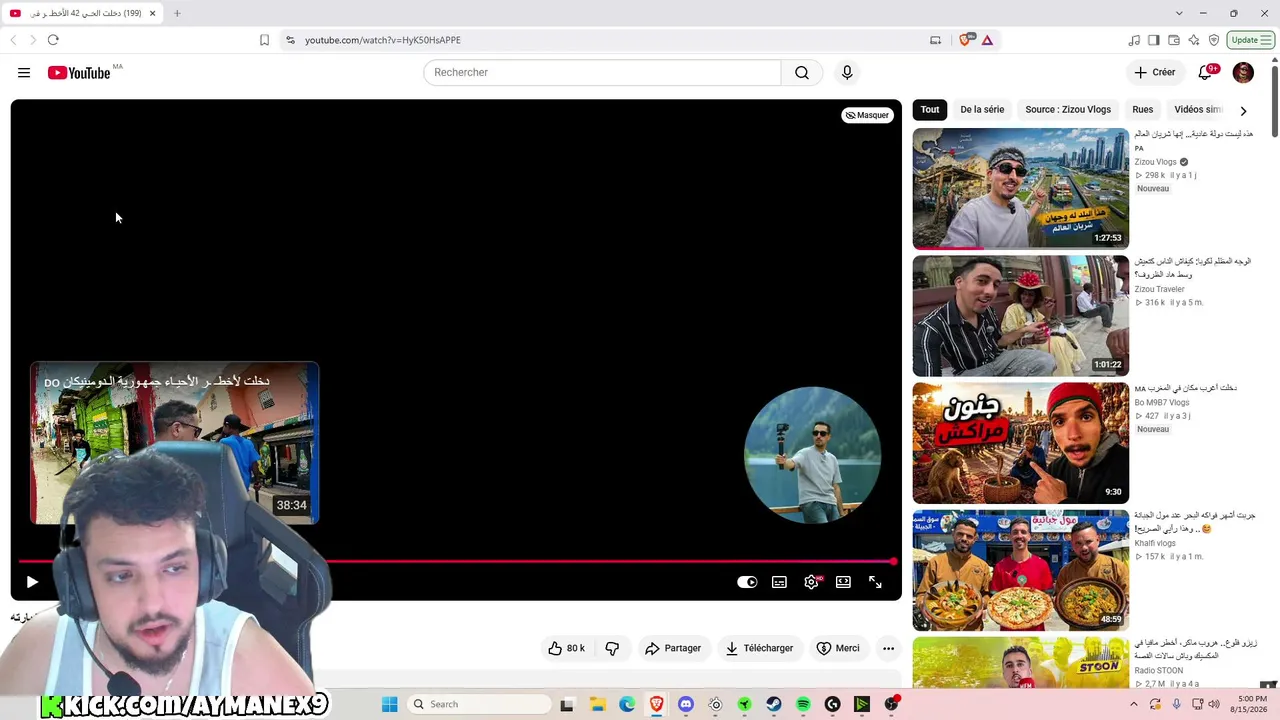1280x720 pixels.
Task: Click the Rechercher search field
Action: tap(602, 73)
